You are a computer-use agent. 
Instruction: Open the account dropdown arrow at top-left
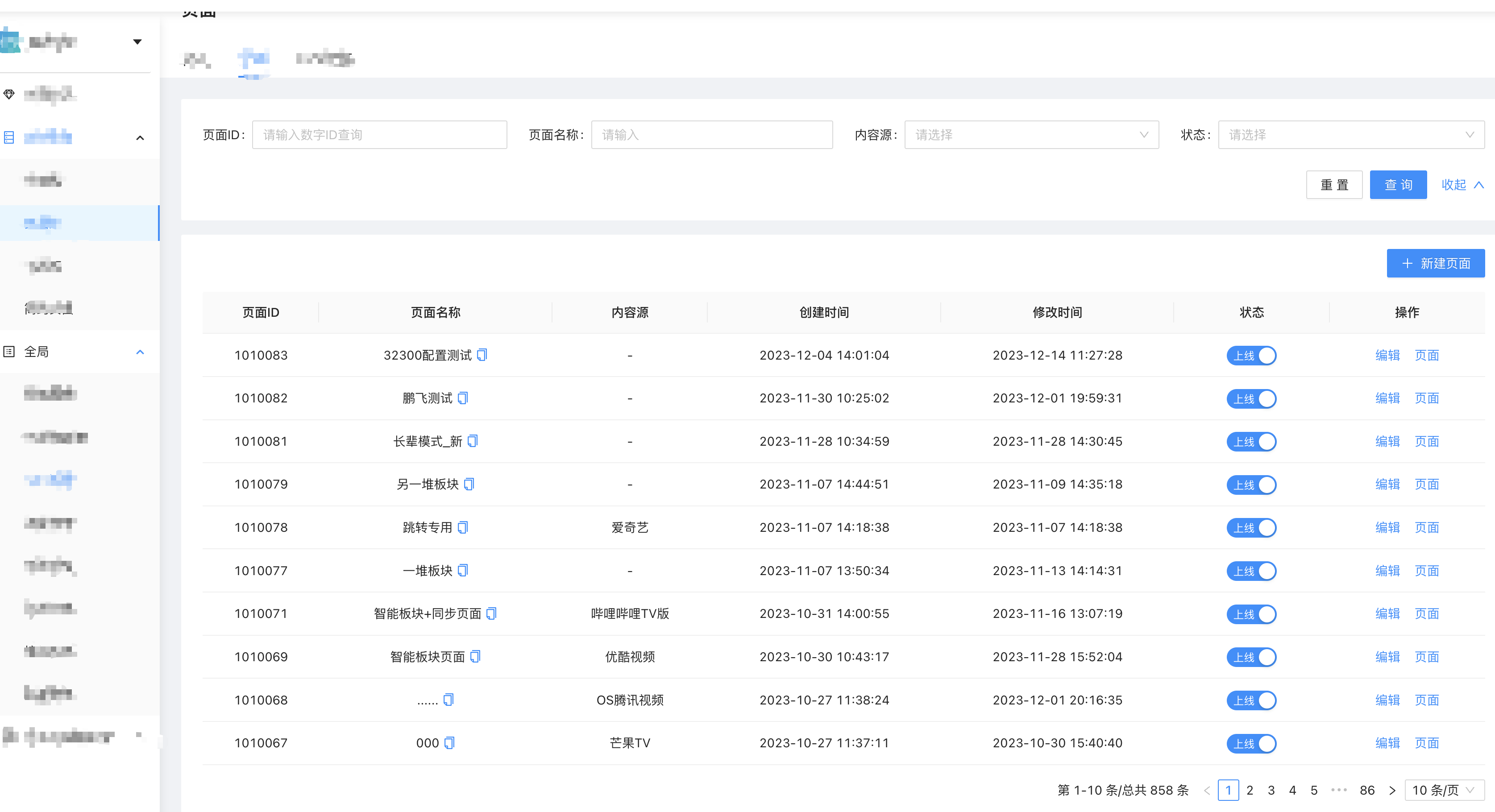coord(137,41)
